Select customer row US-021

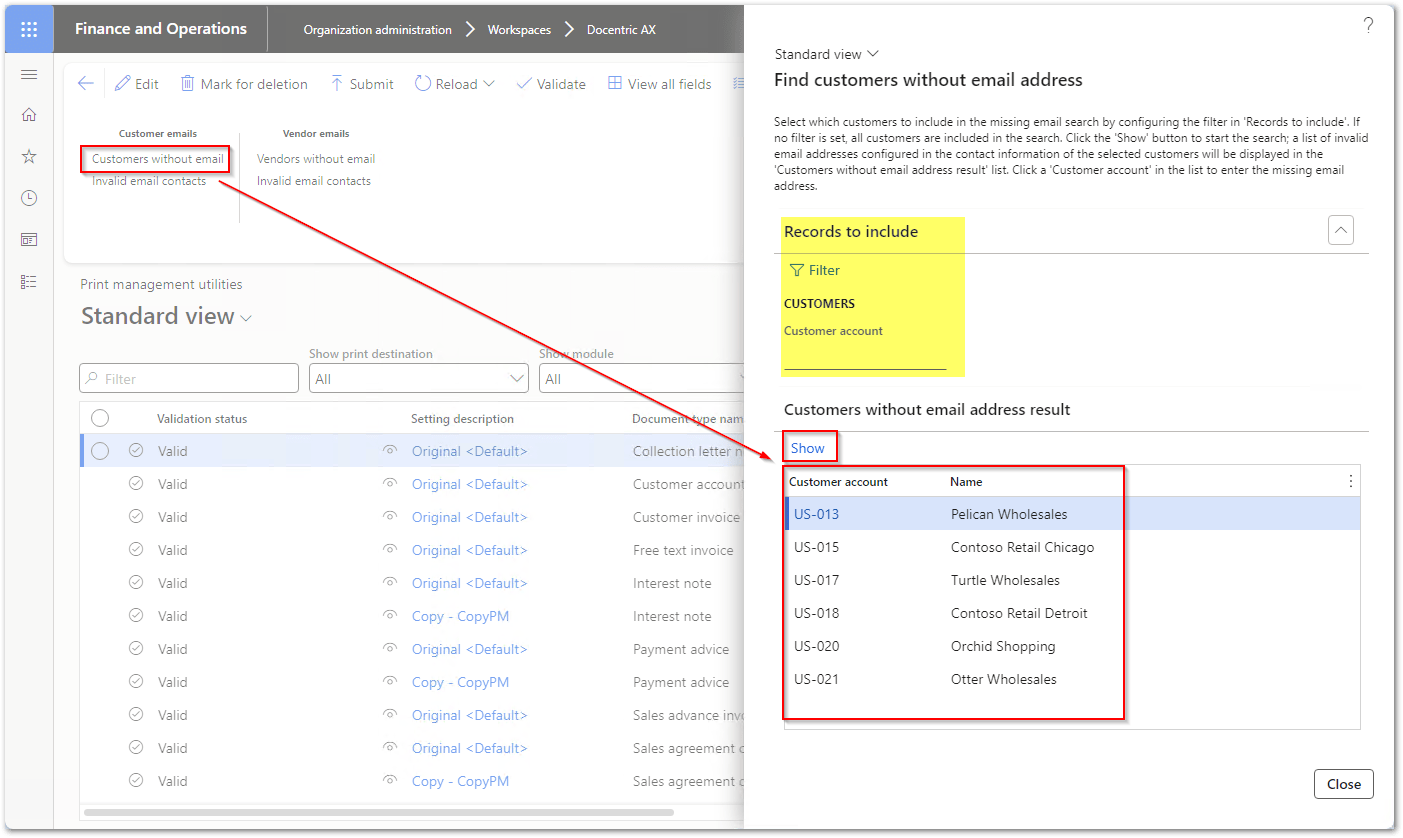pos(1072,679)
